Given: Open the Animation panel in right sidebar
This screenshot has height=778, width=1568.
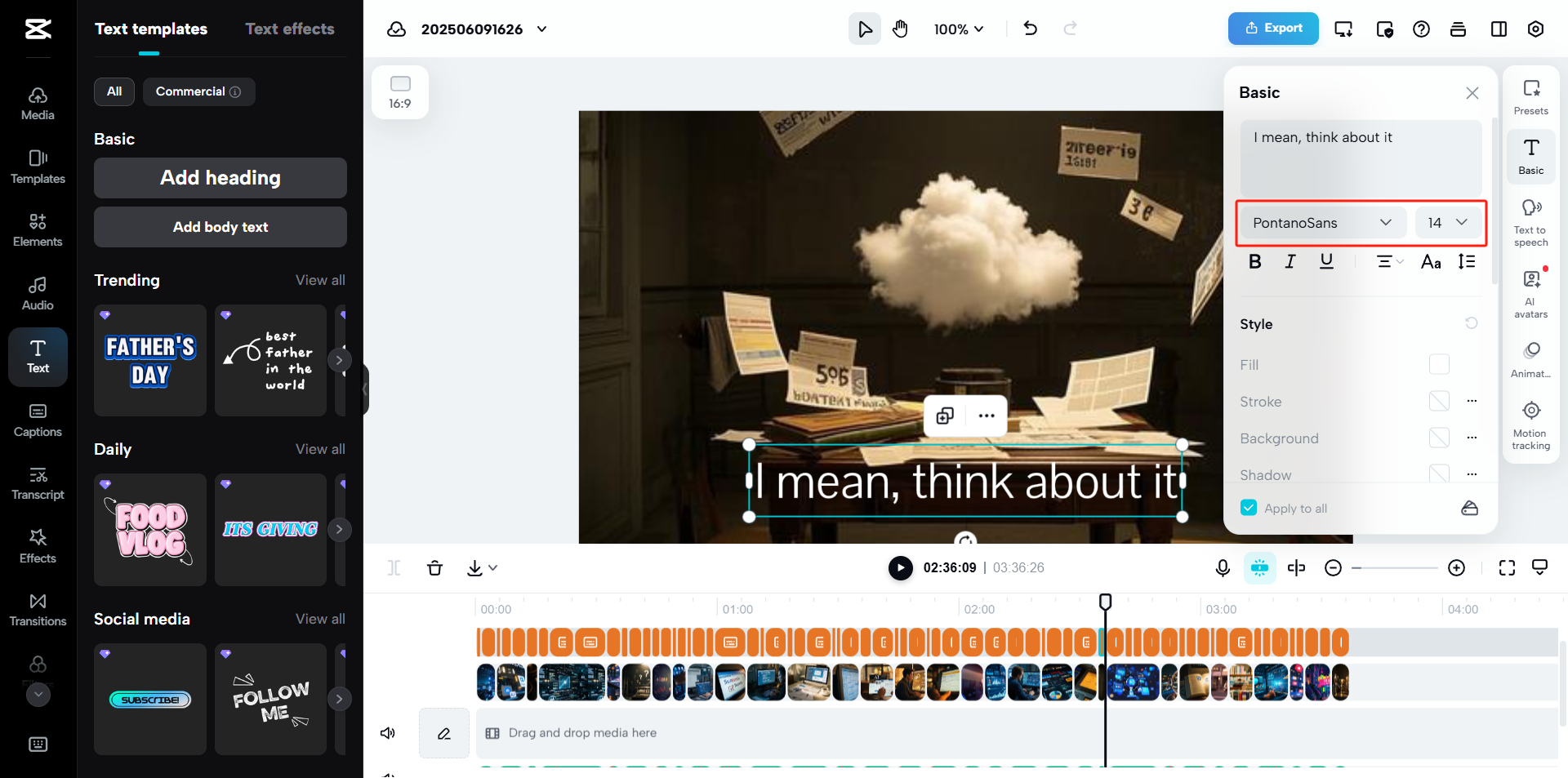Looking at the screenshot, I should pos(1531,360).
